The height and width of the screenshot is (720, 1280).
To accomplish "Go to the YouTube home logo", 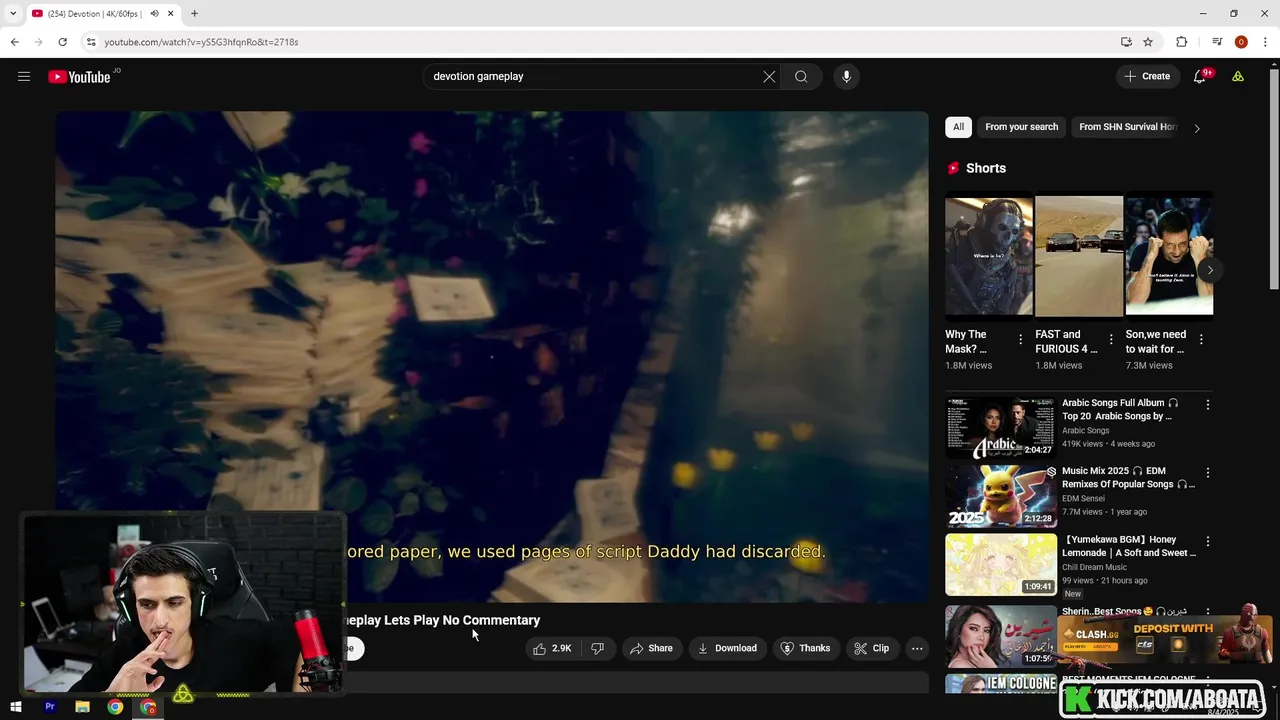I will tap(79, 77).
